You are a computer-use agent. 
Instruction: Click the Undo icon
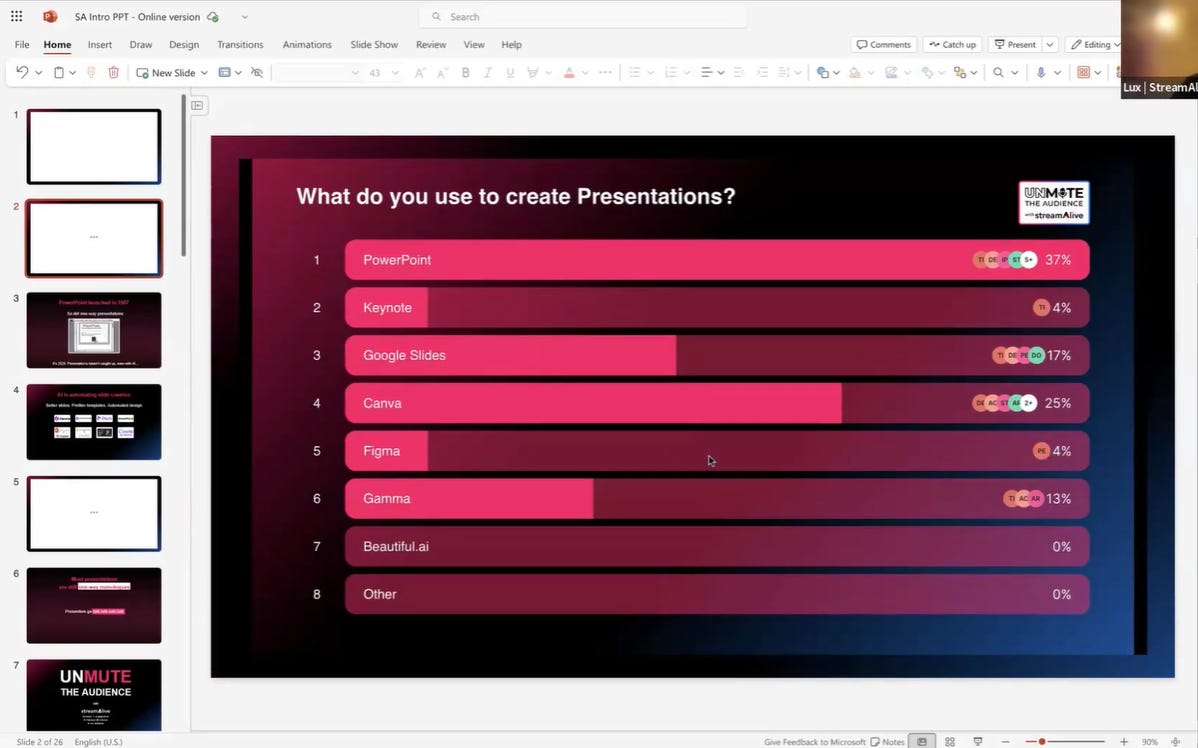(x=22, y=73)
